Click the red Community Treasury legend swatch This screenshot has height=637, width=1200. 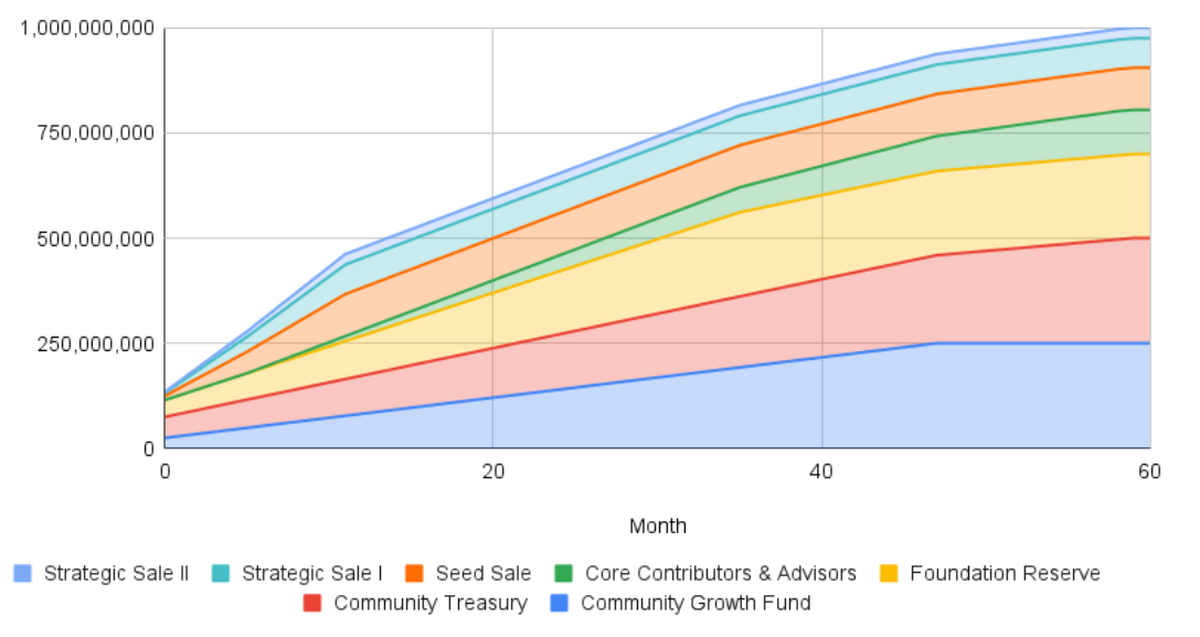pos(313,604)
